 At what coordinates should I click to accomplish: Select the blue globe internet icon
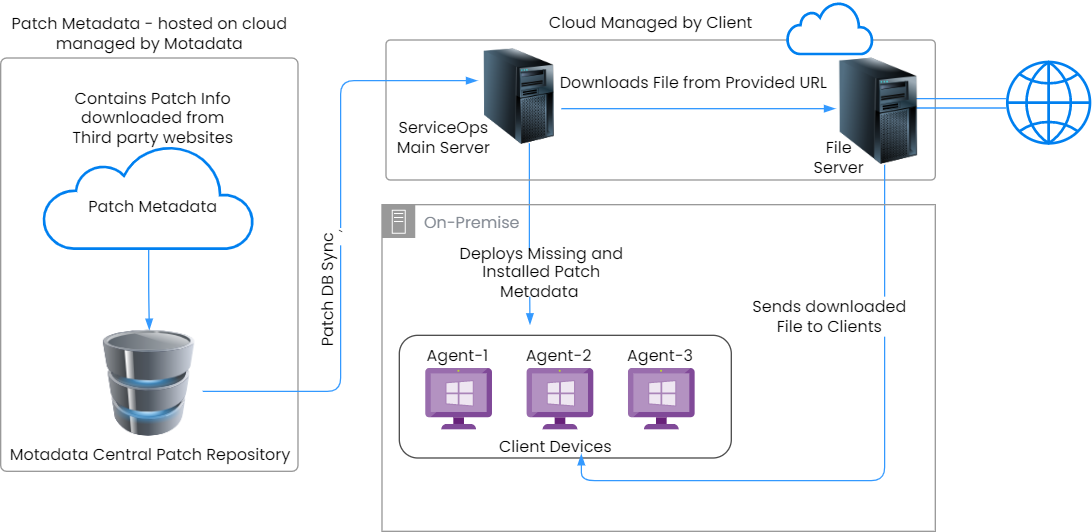(x=1048, y=103)
